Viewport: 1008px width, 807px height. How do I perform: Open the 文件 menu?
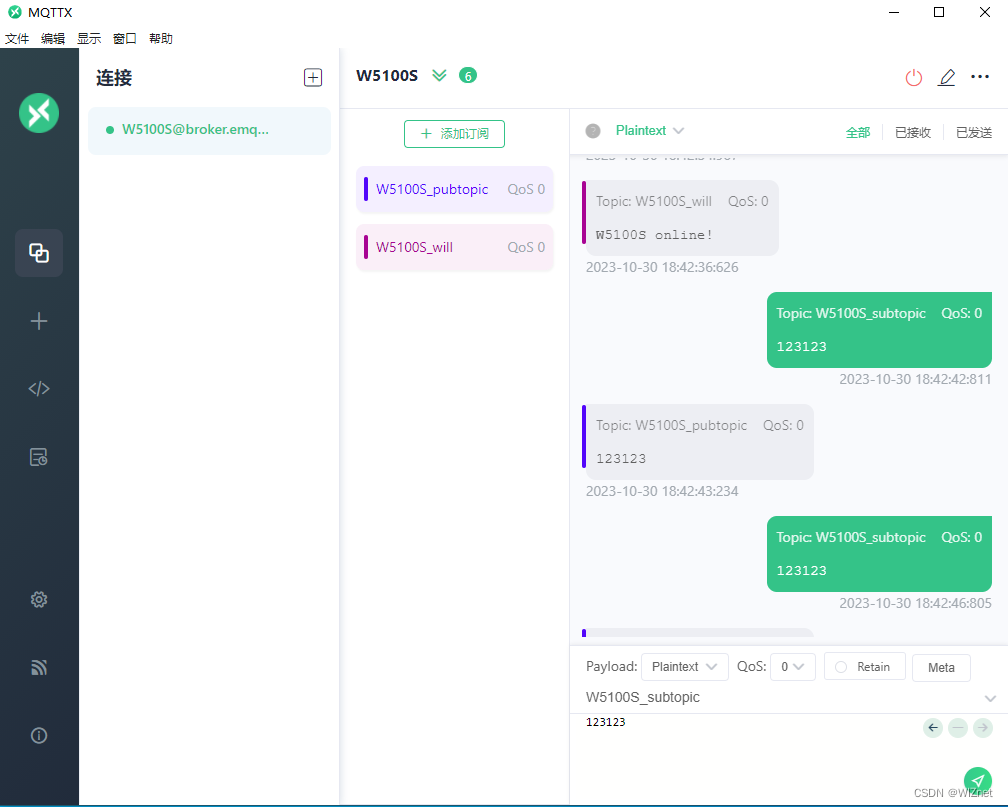17,39
